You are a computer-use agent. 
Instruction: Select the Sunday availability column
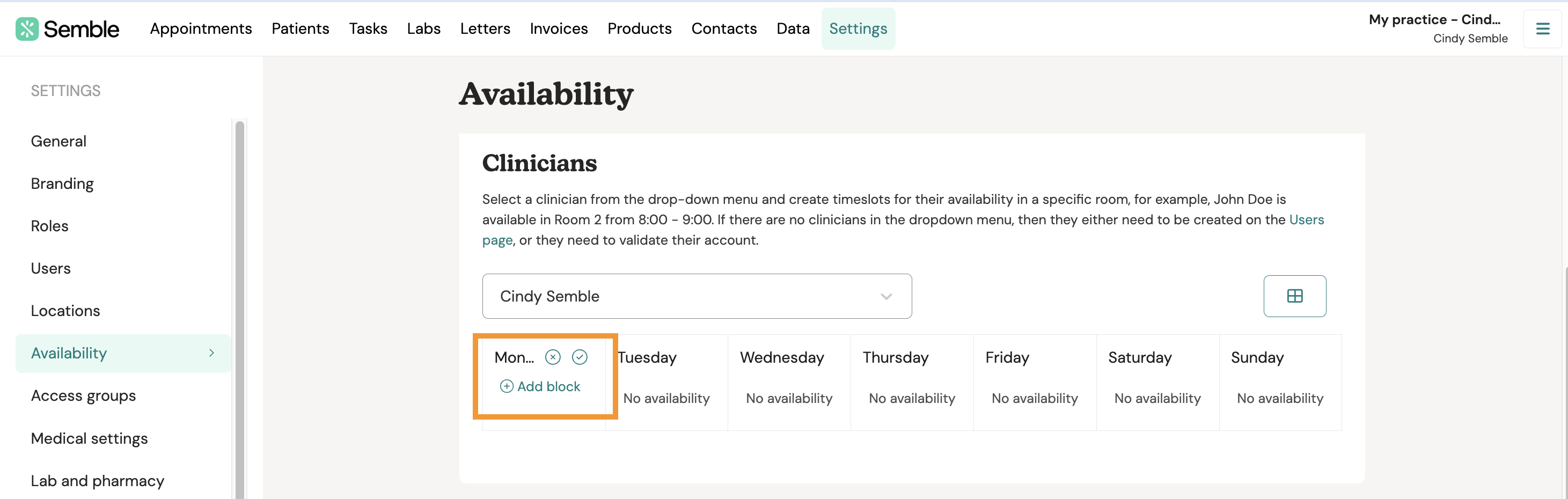1280,382
